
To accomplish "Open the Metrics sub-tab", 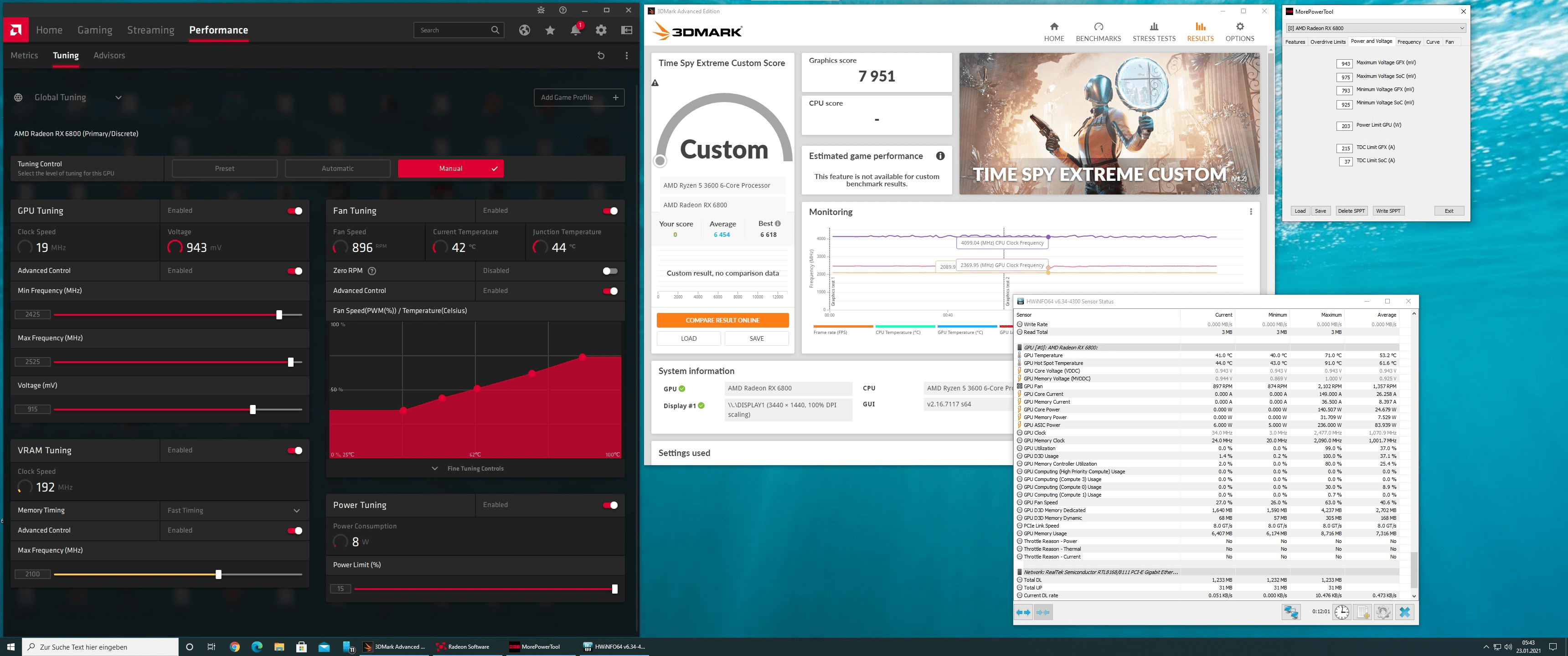I will tap(24, 56).
